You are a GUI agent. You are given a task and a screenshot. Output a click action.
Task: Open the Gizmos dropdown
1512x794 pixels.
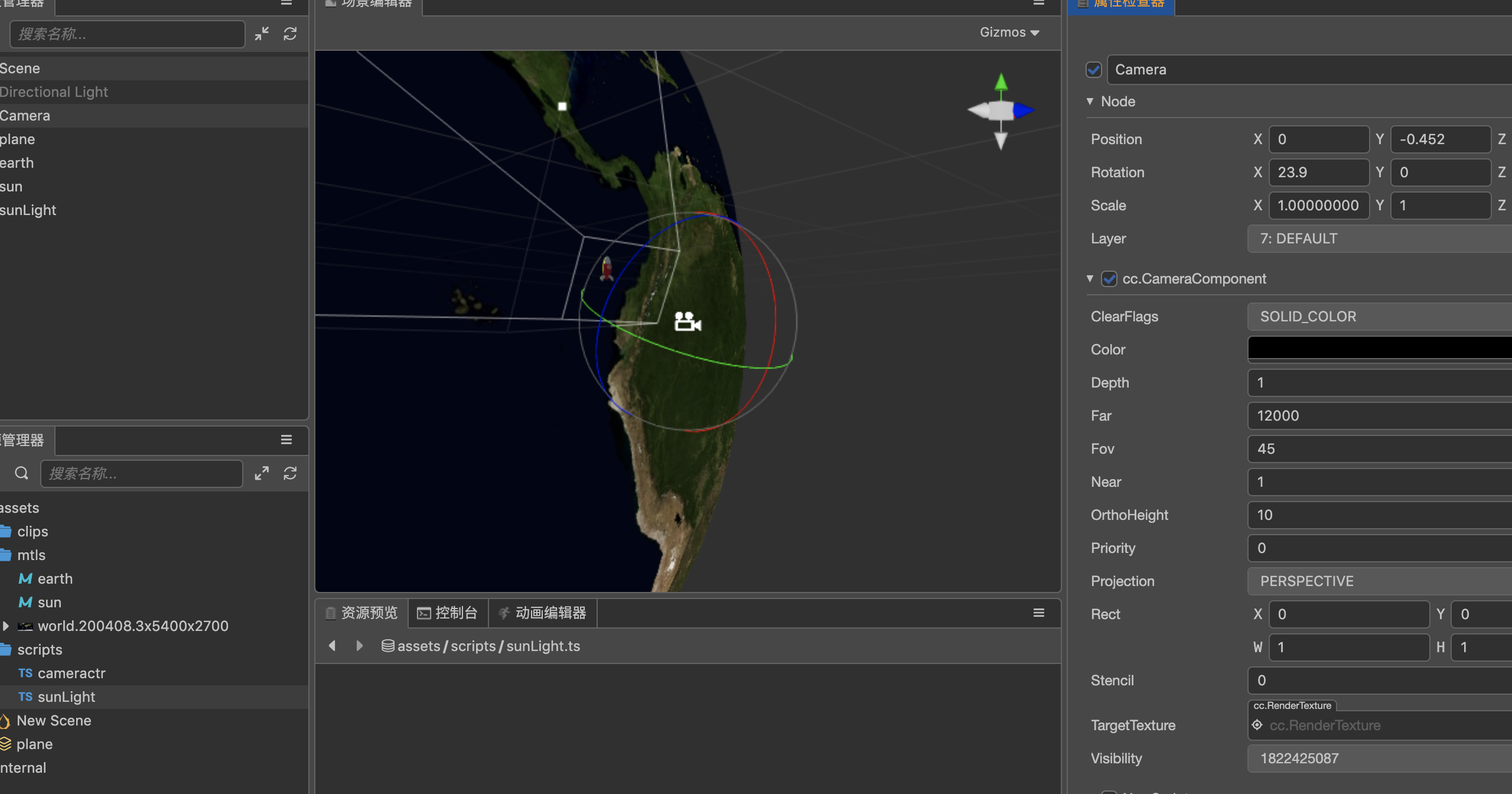click(1009, 32)
